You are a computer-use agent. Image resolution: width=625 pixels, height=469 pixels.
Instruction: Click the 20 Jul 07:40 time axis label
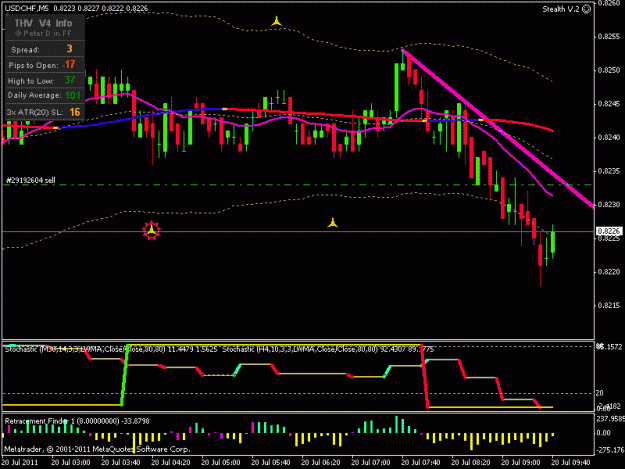pyautogui.click(x=421, y=463)
